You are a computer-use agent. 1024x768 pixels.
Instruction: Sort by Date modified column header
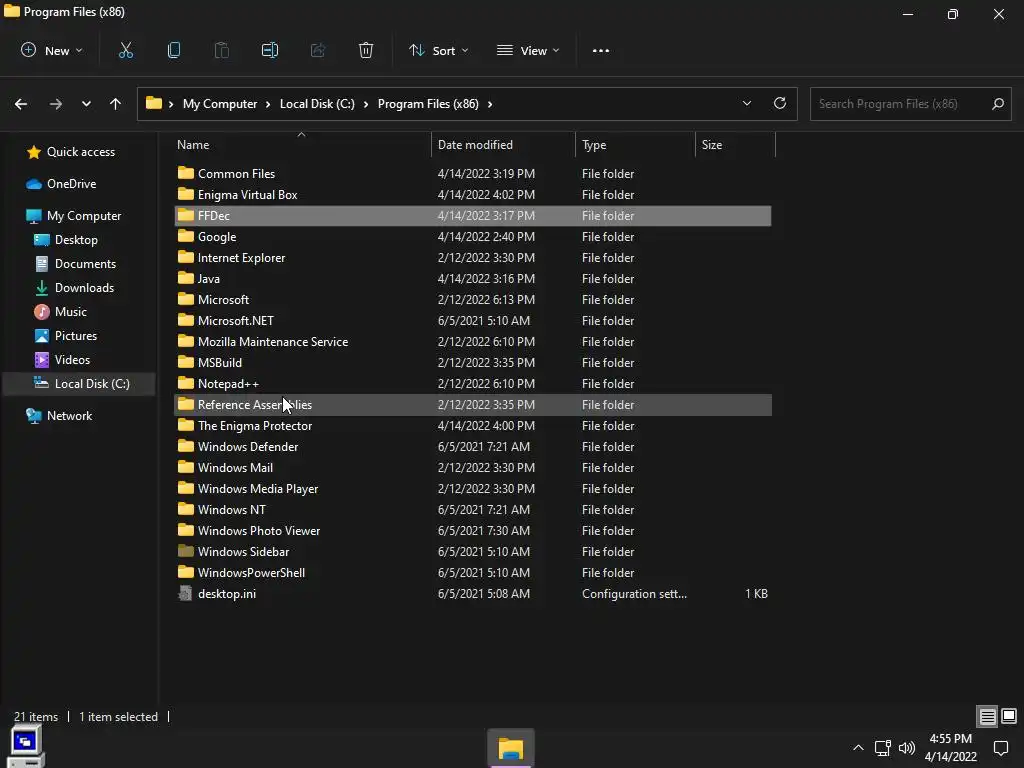pyautogui.click(x=503, y=144)
